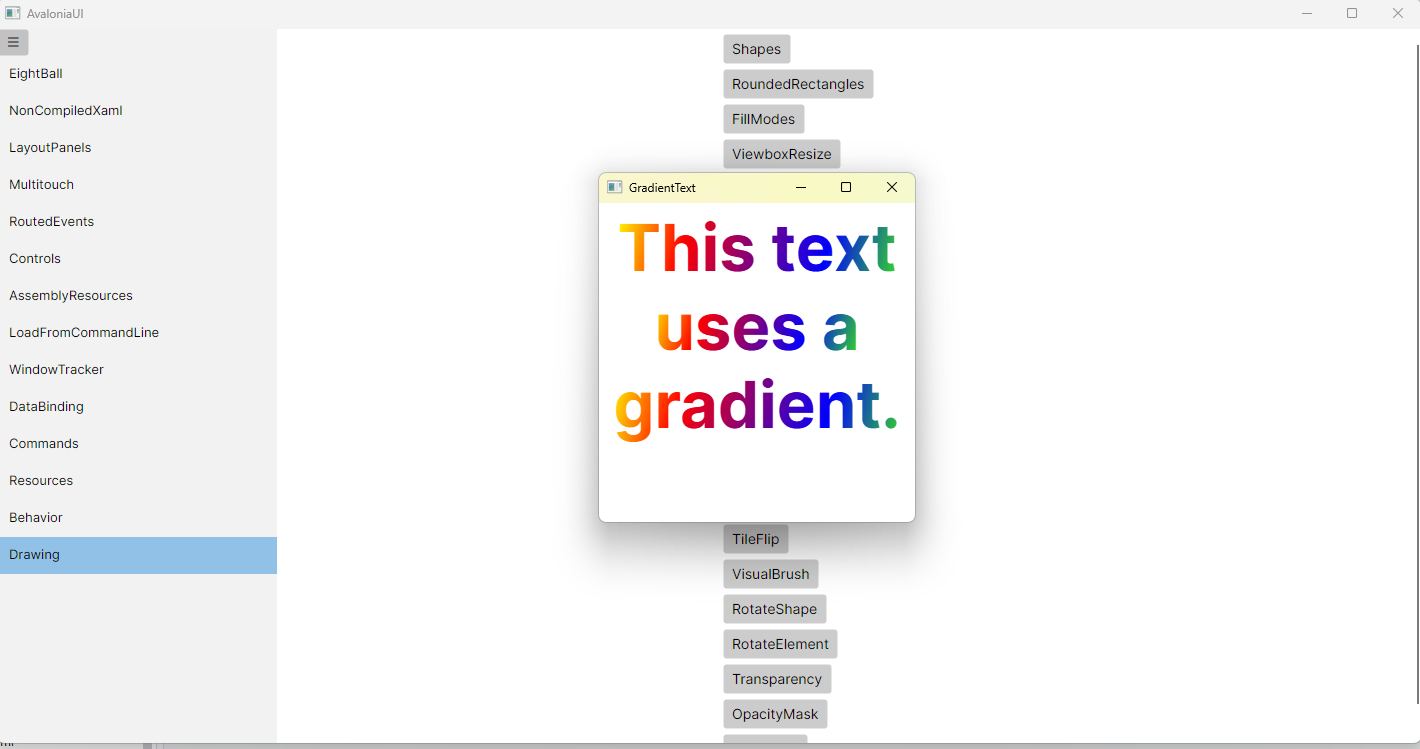Click the GradientText title bar text
Image resolution: width=1420 pixels, height=749 pixels.
coord(662,188)
